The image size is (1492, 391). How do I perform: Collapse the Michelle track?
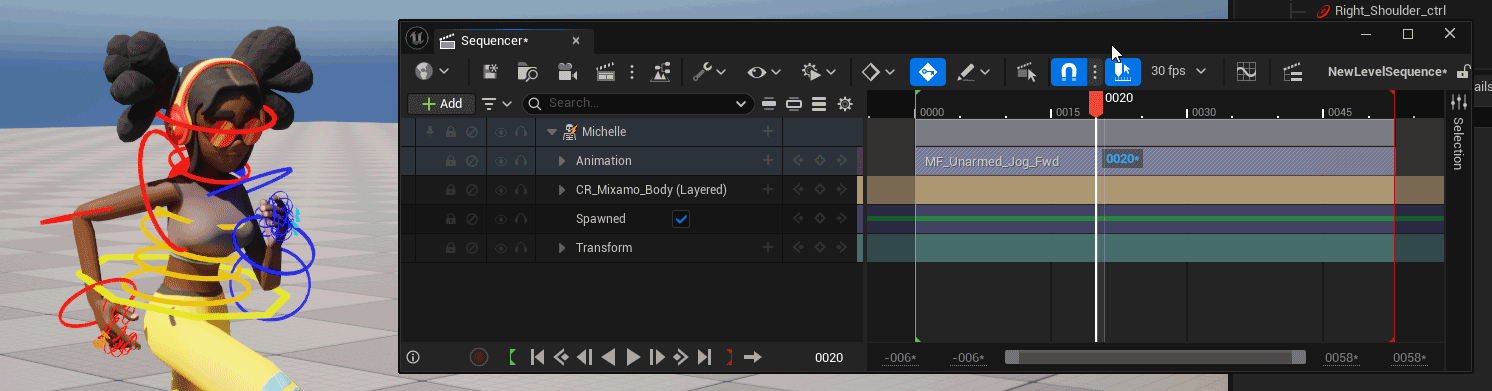pos(551,132)
